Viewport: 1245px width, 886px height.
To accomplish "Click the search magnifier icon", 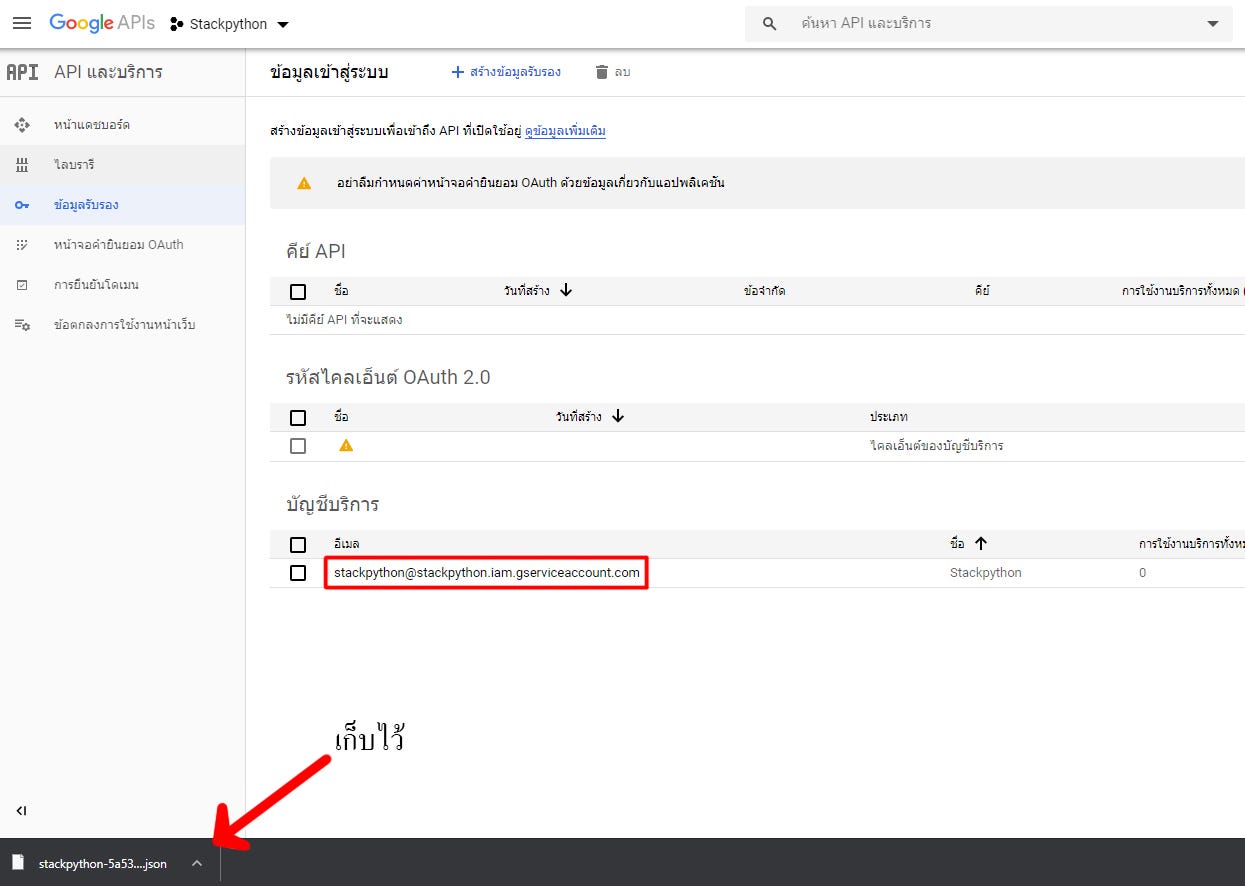I will (769, 23).
